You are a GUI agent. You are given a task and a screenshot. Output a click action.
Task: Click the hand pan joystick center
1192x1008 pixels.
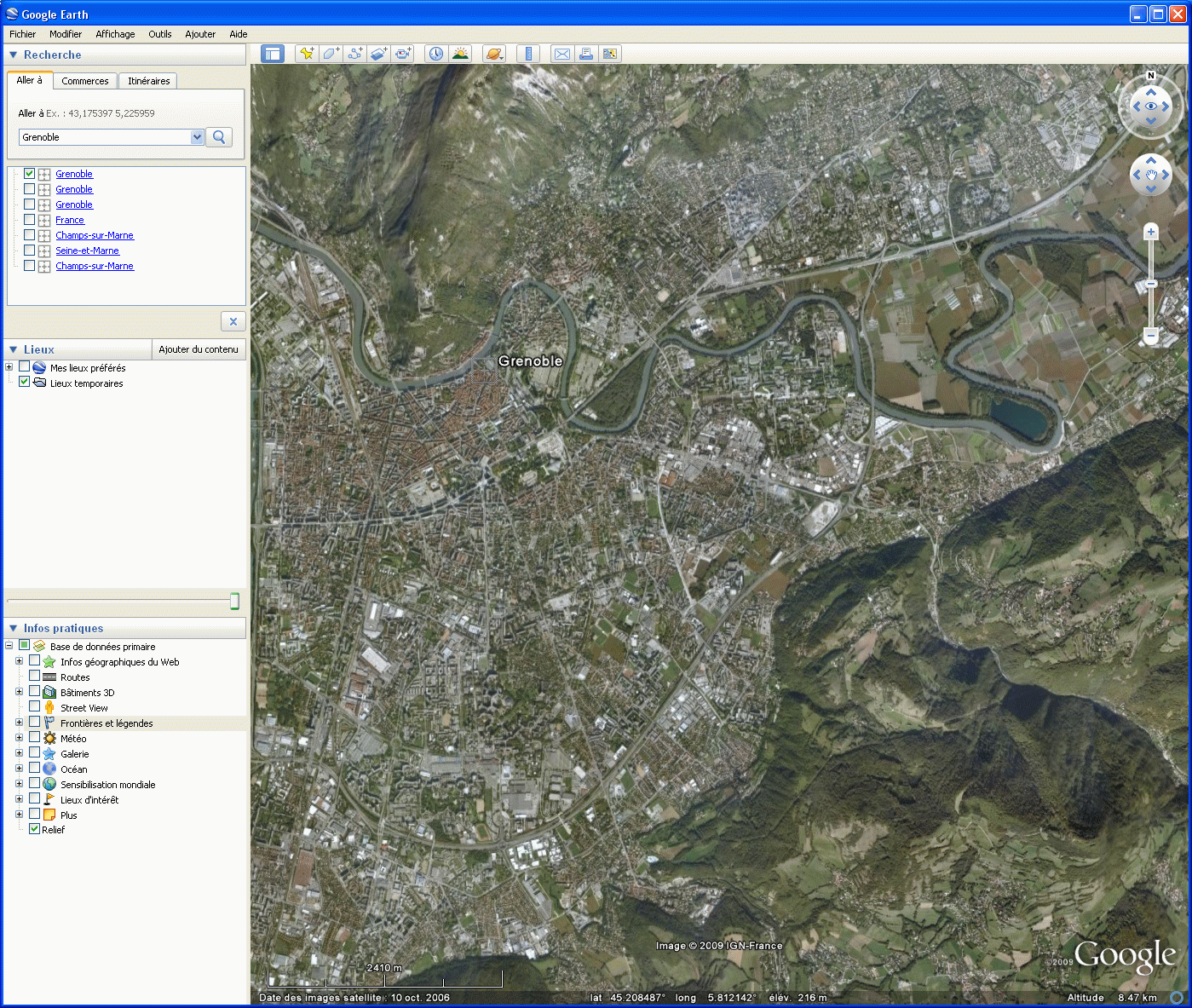(x=1151, y=176)
